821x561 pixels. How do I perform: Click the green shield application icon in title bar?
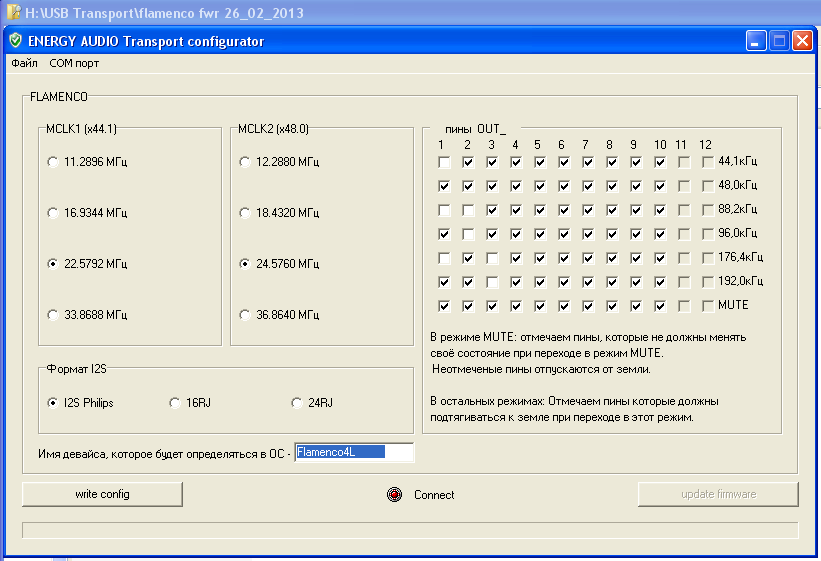click(16, 40)
